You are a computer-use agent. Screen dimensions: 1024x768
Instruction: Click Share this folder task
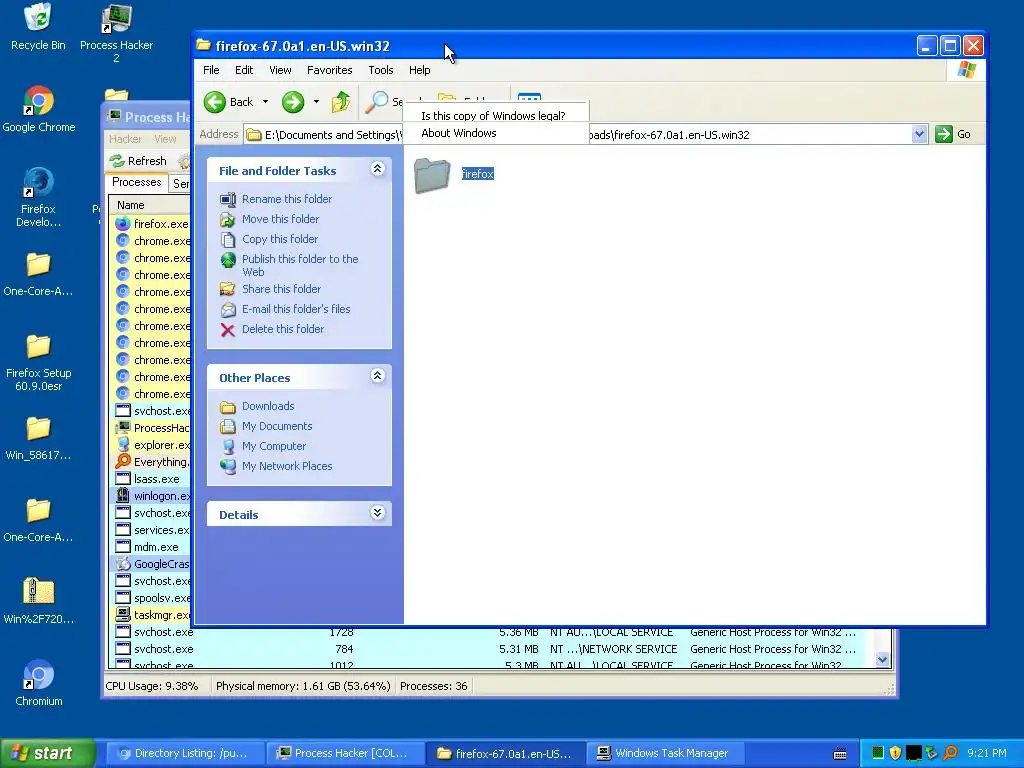click(281, 289)
